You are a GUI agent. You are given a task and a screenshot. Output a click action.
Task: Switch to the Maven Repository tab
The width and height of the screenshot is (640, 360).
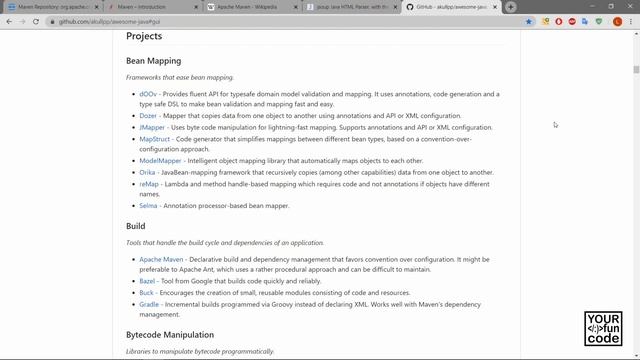click(53, 7)
